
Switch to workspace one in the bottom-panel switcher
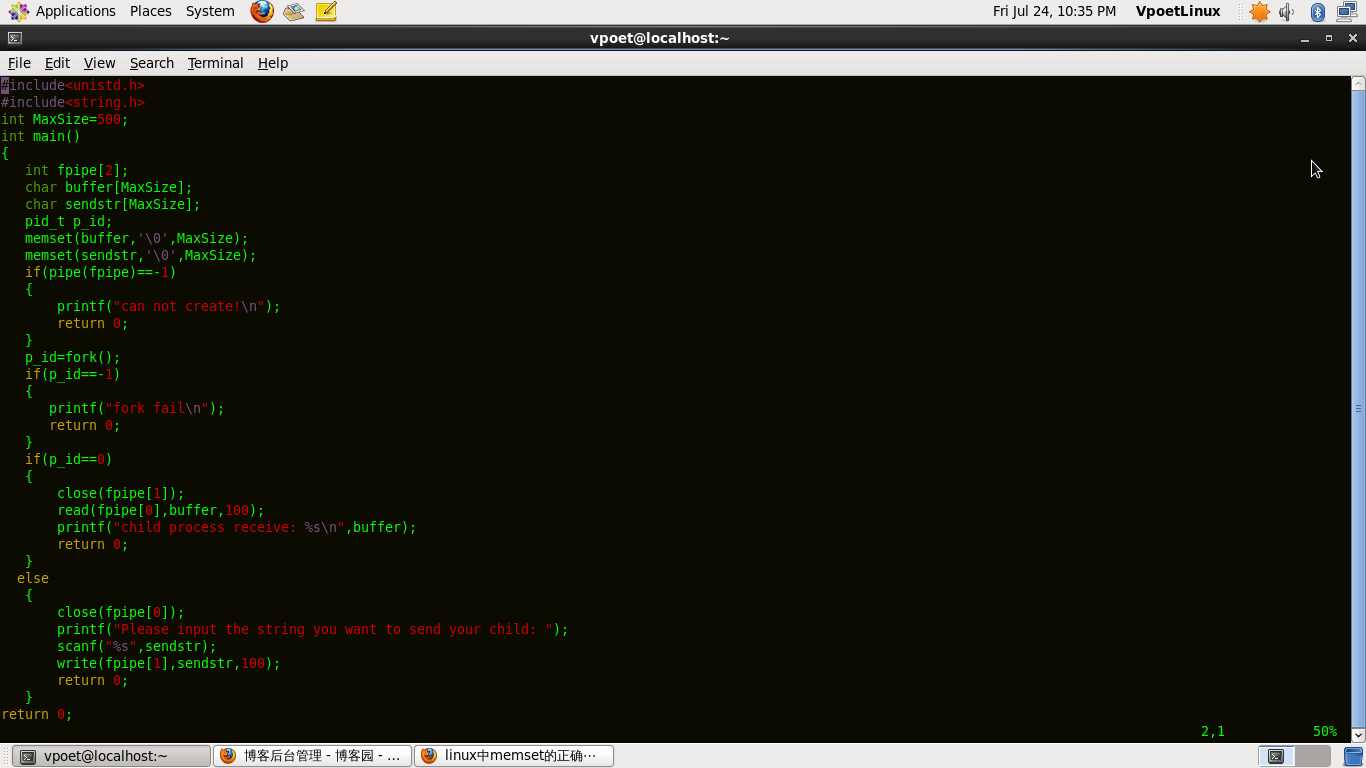(1274, 756)
